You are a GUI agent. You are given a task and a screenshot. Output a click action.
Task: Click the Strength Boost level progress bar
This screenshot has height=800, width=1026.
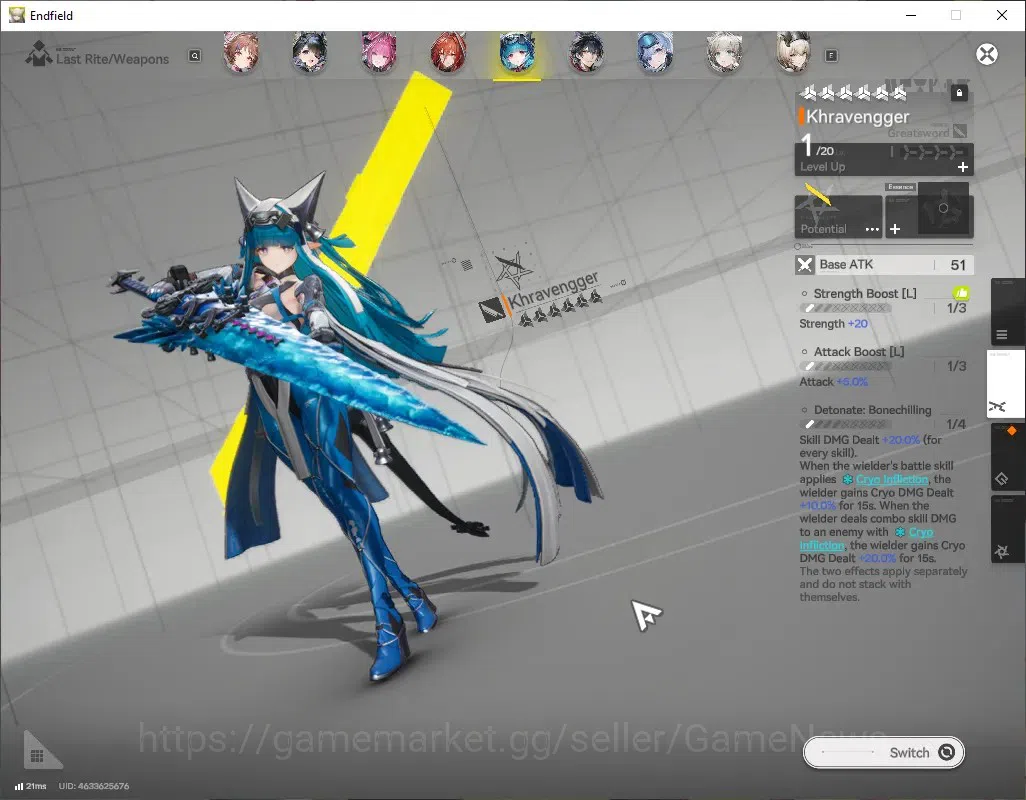coord(845,308)
